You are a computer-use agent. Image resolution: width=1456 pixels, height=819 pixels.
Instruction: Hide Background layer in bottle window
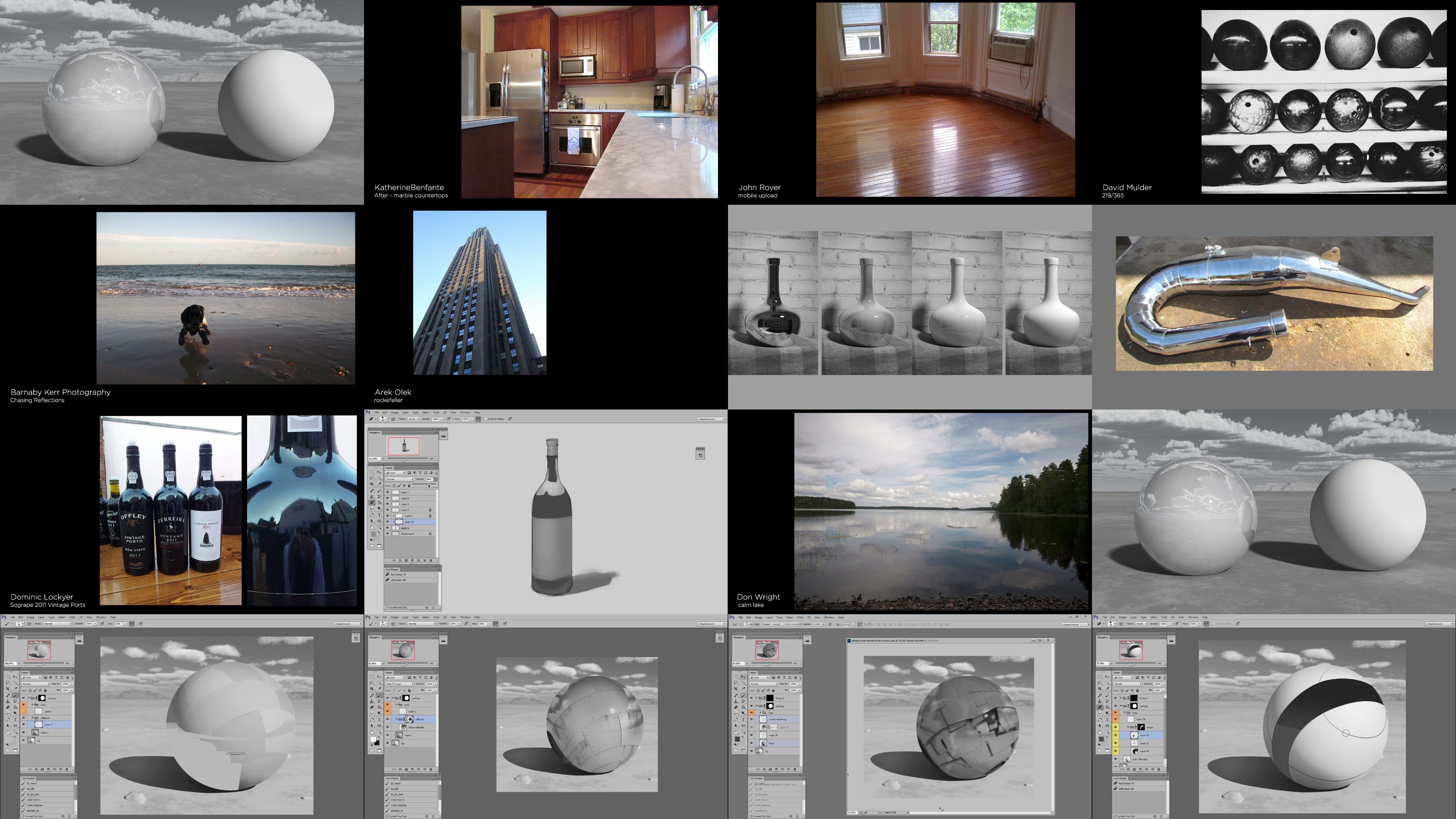[388, 534]
